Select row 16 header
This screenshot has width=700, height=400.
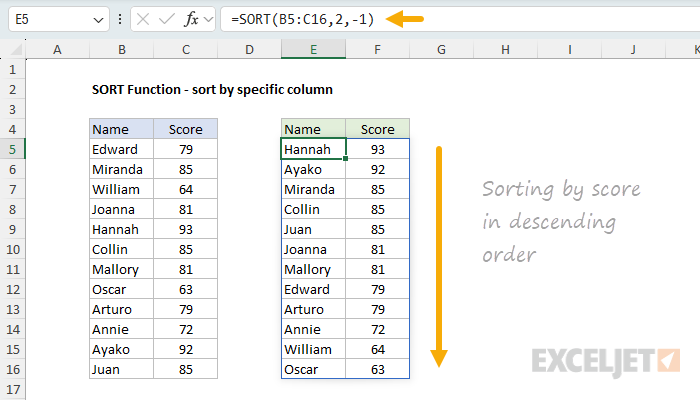point(13,369)
